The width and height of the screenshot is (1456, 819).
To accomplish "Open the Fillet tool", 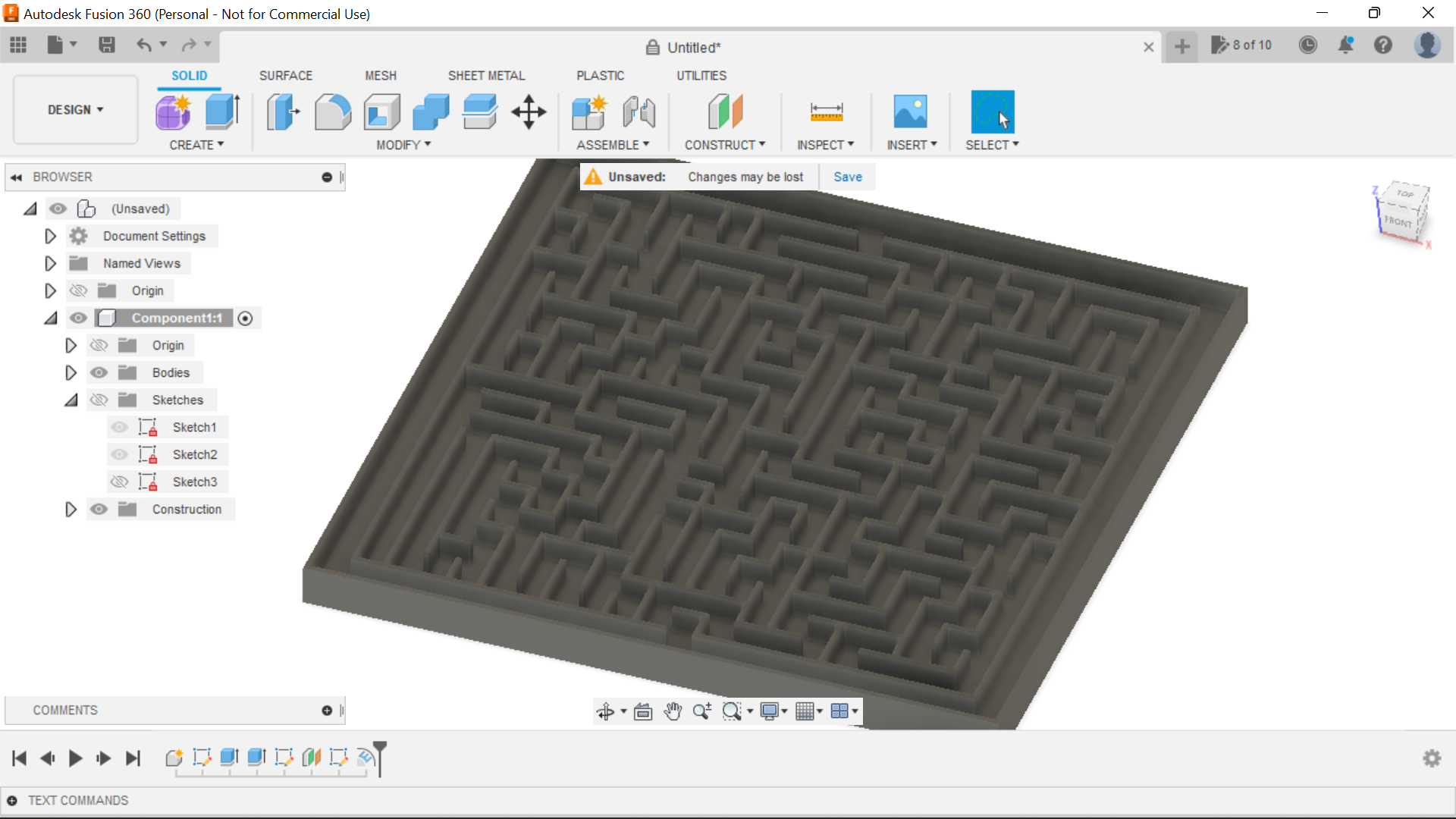I will coord(333,111).
